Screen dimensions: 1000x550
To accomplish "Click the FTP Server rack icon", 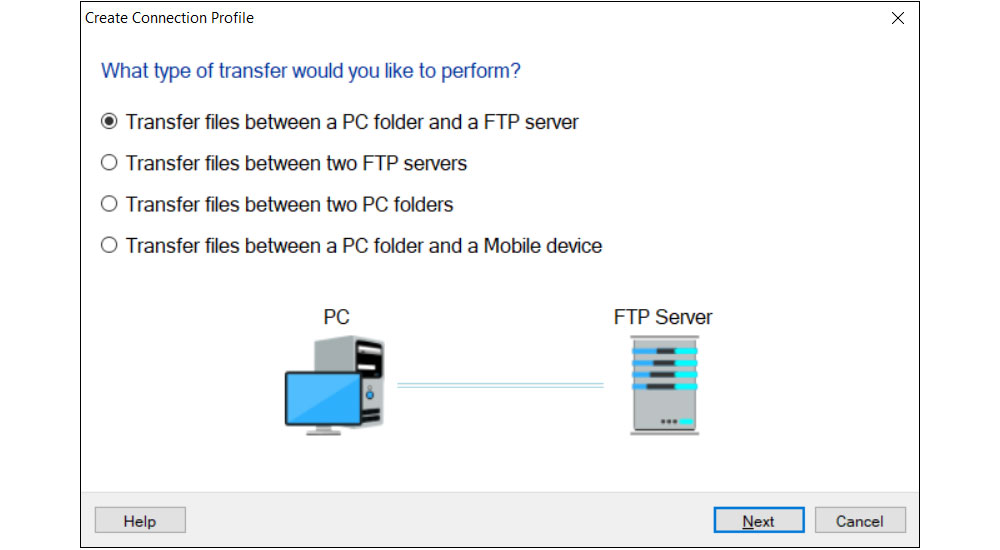I will coord(664,384).
